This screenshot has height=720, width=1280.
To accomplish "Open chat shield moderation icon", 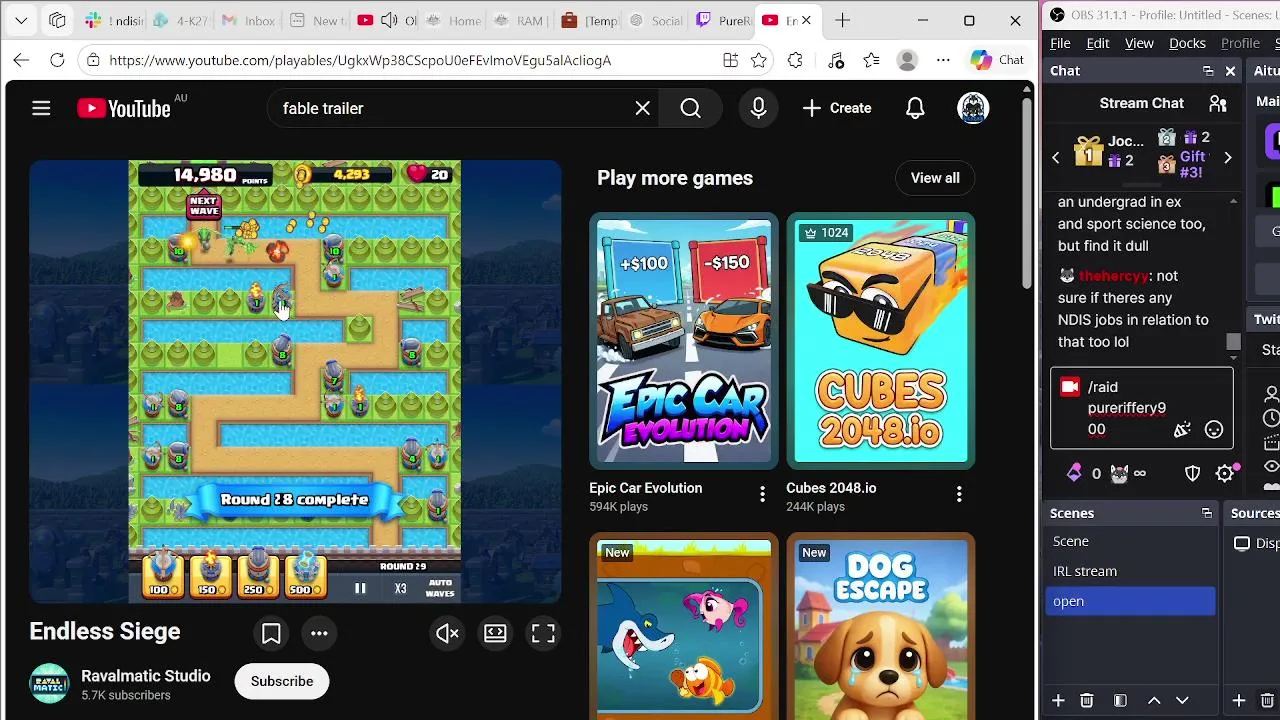I will (x=1192, y=474).
